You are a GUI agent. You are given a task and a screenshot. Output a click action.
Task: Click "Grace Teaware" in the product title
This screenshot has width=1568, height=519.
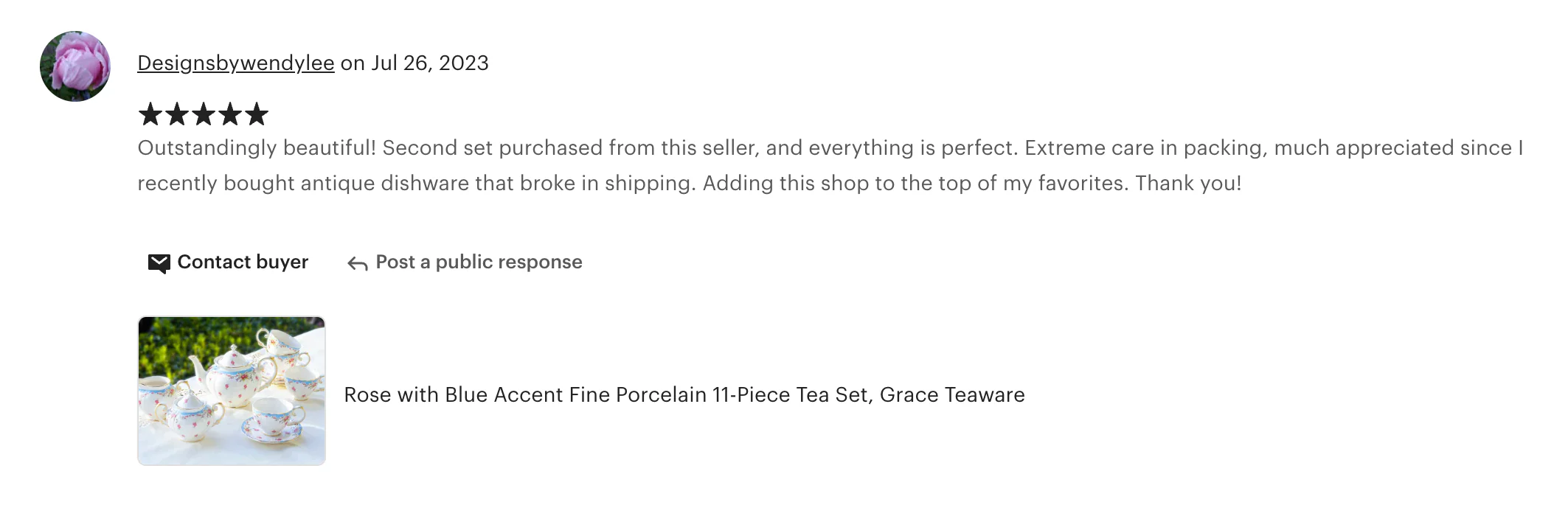952,395
